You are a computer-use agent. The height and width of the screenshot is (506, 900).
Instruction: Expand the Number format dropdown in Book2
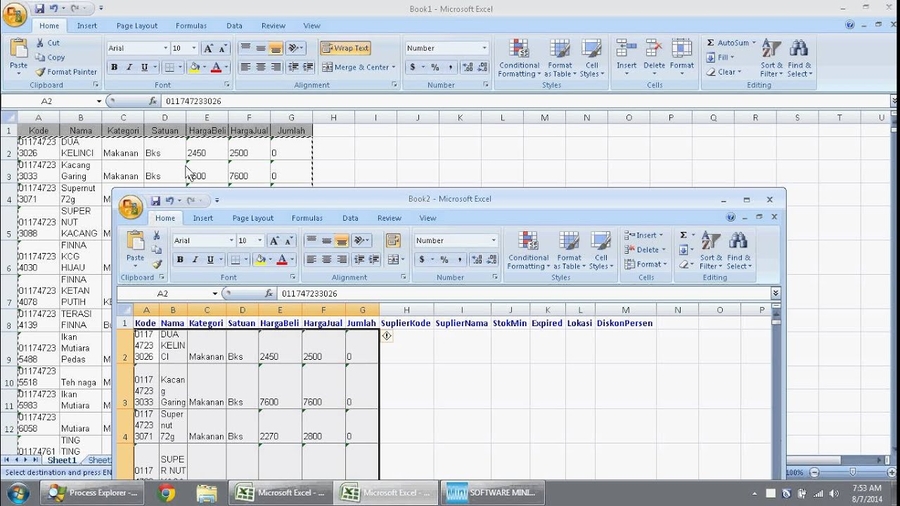click(493, 241)
